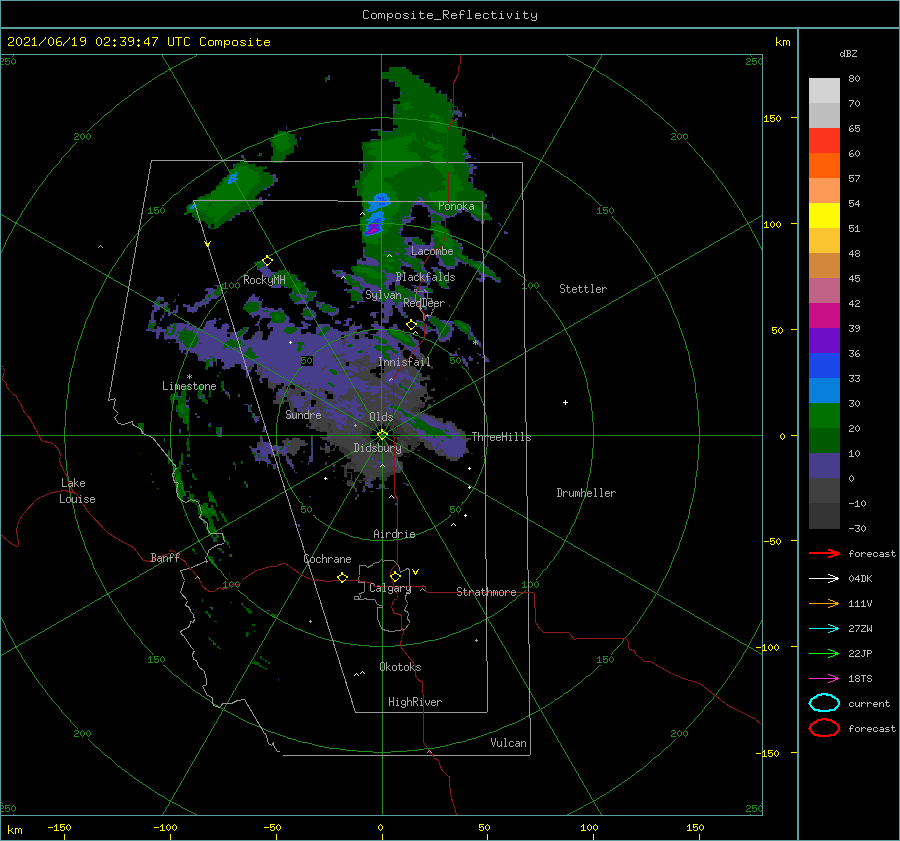The height and width of the screenshot is (841, 900).
Task: Select the blue 36 dBZ color swatch
Action: [x=824, y=365]
